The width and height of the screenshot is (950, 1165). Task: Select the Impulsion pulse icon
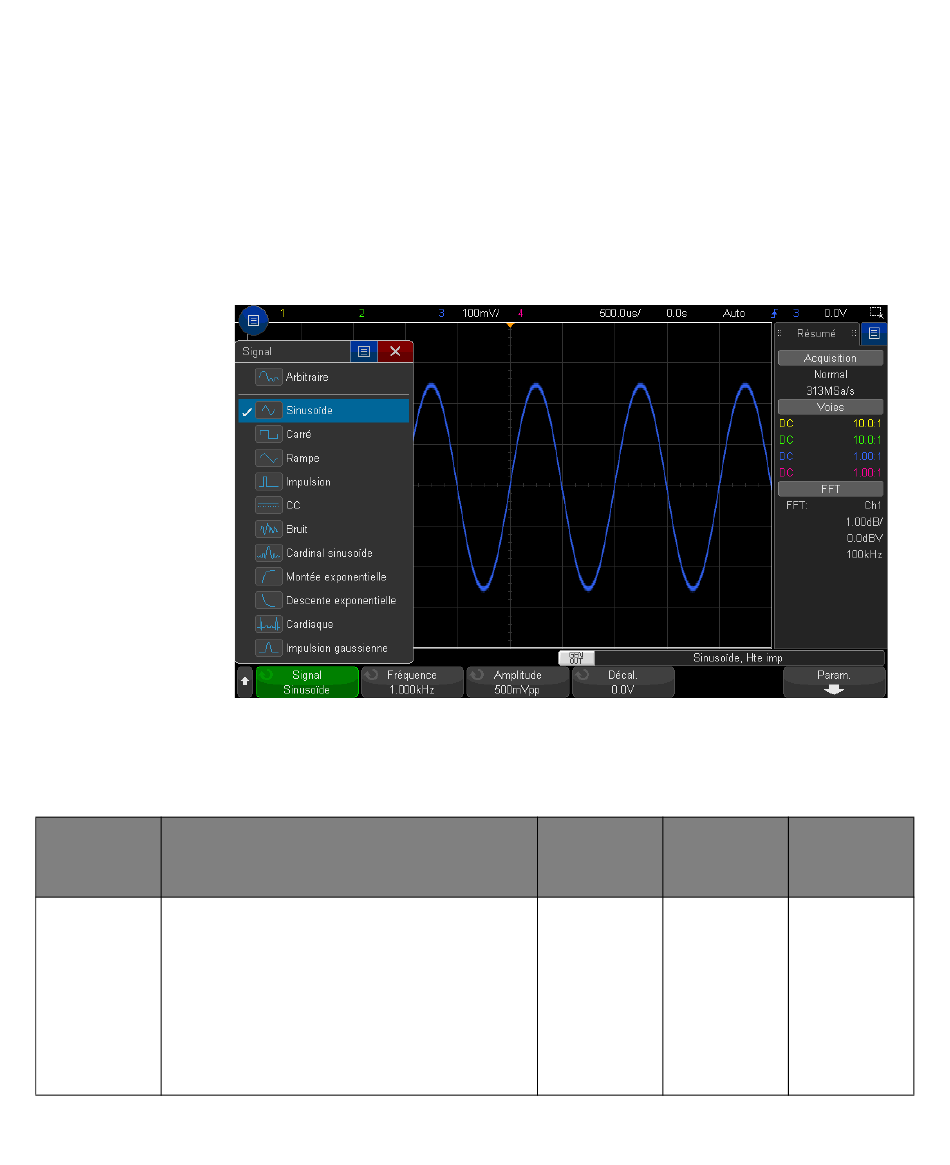click(268, 481)
